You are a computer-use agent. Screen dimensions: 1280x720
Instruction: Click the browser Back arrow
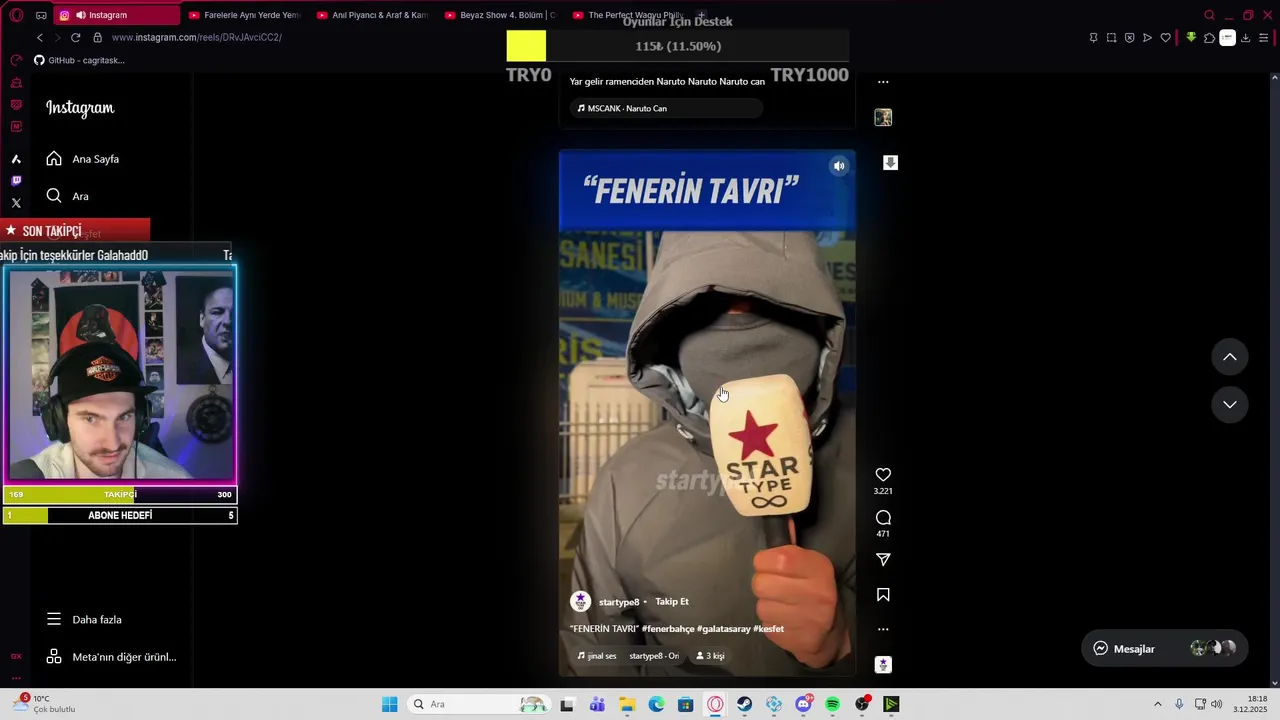click(x=40, y=37)
